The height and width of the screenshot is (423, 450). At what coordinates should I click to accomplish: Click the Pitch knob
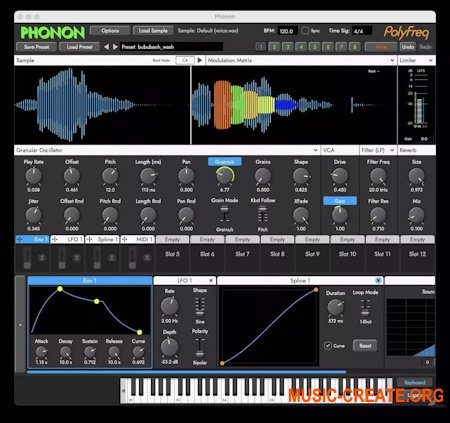point(110,176)
